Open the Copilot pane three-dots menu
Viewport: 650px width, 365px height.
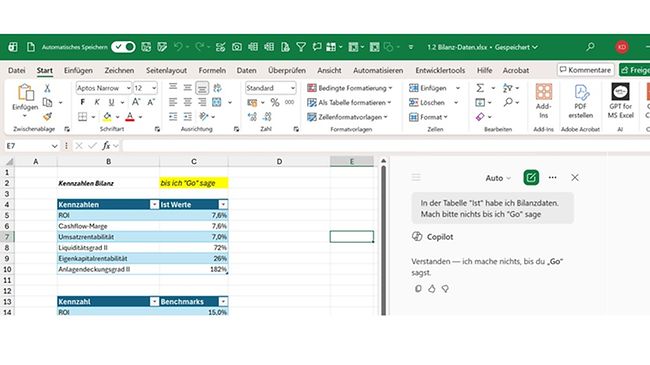click(x=553, y=178)
